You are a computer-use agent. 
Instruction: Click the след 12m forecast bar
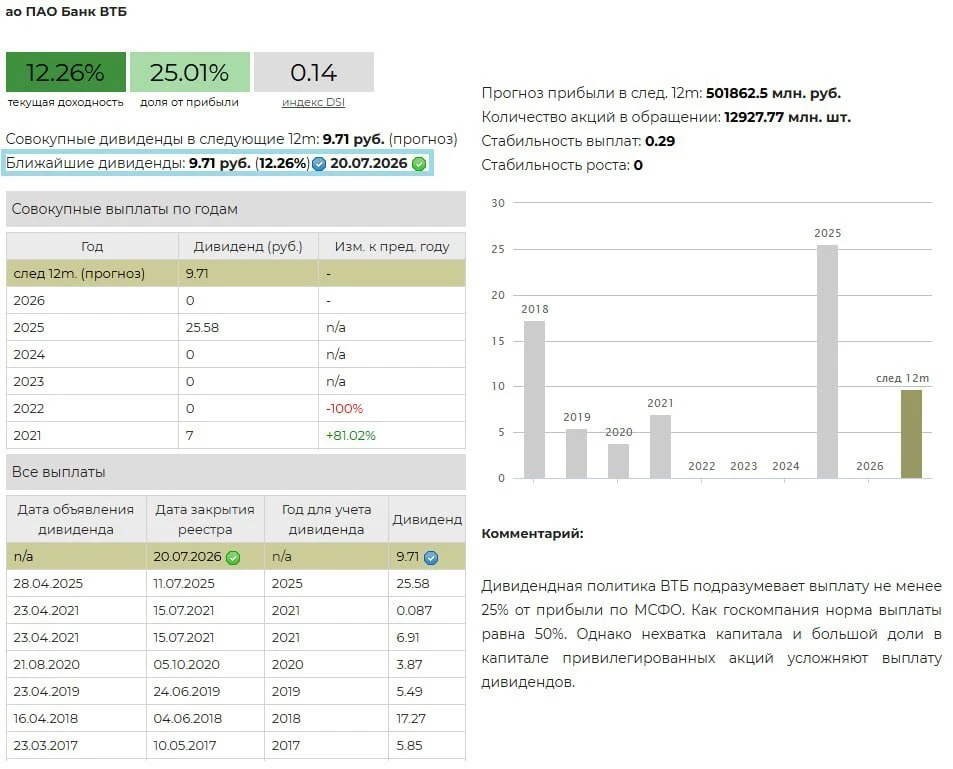click(911, 434)
